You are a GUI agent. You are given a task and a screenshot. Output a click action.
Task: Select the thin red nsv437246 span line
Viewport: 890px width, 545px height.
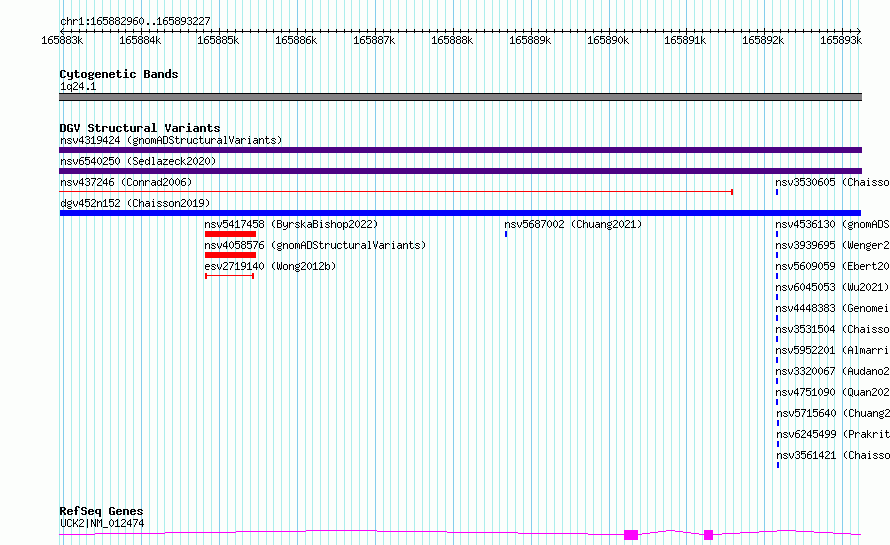coord(396,192)
